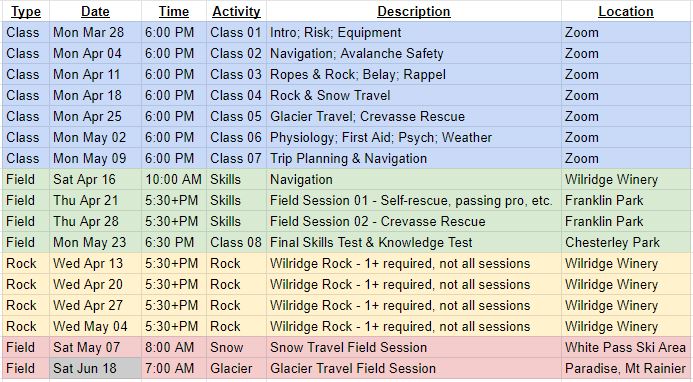
Task: Click the Date column header
Action: click(95, 11)
